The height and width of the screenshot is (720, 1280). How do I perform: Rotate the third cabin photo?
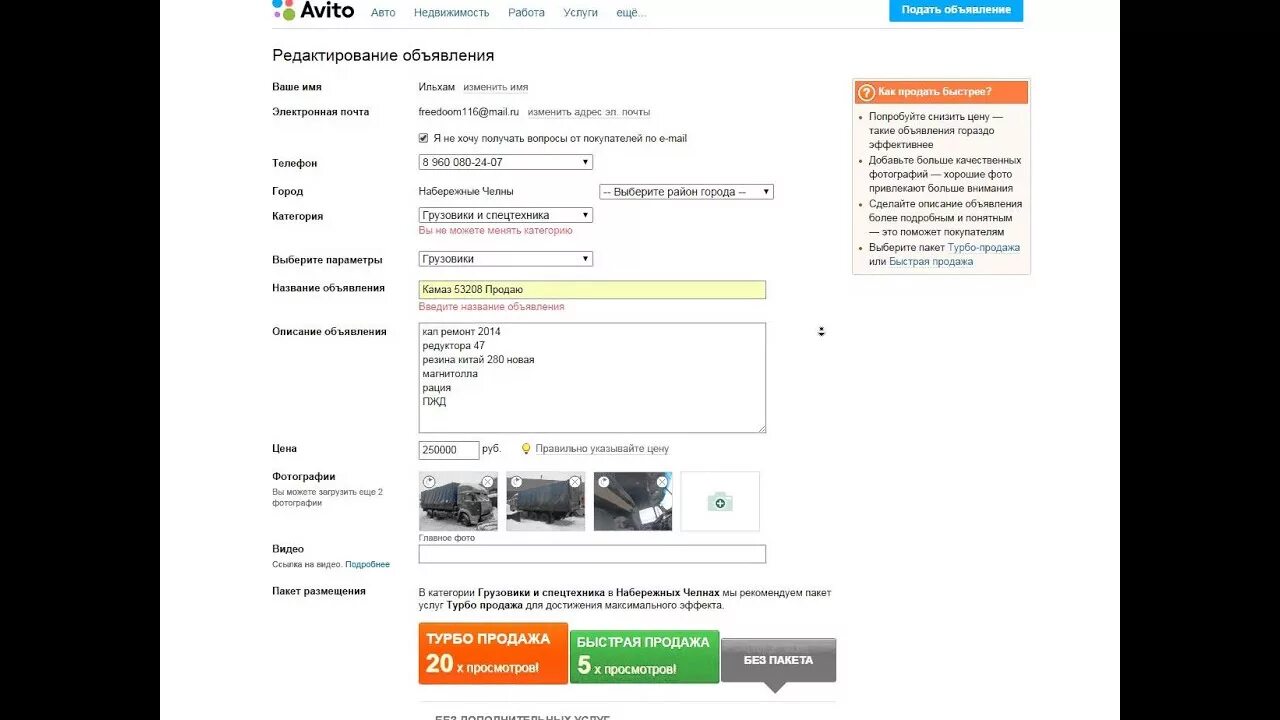tap(604, 482)
